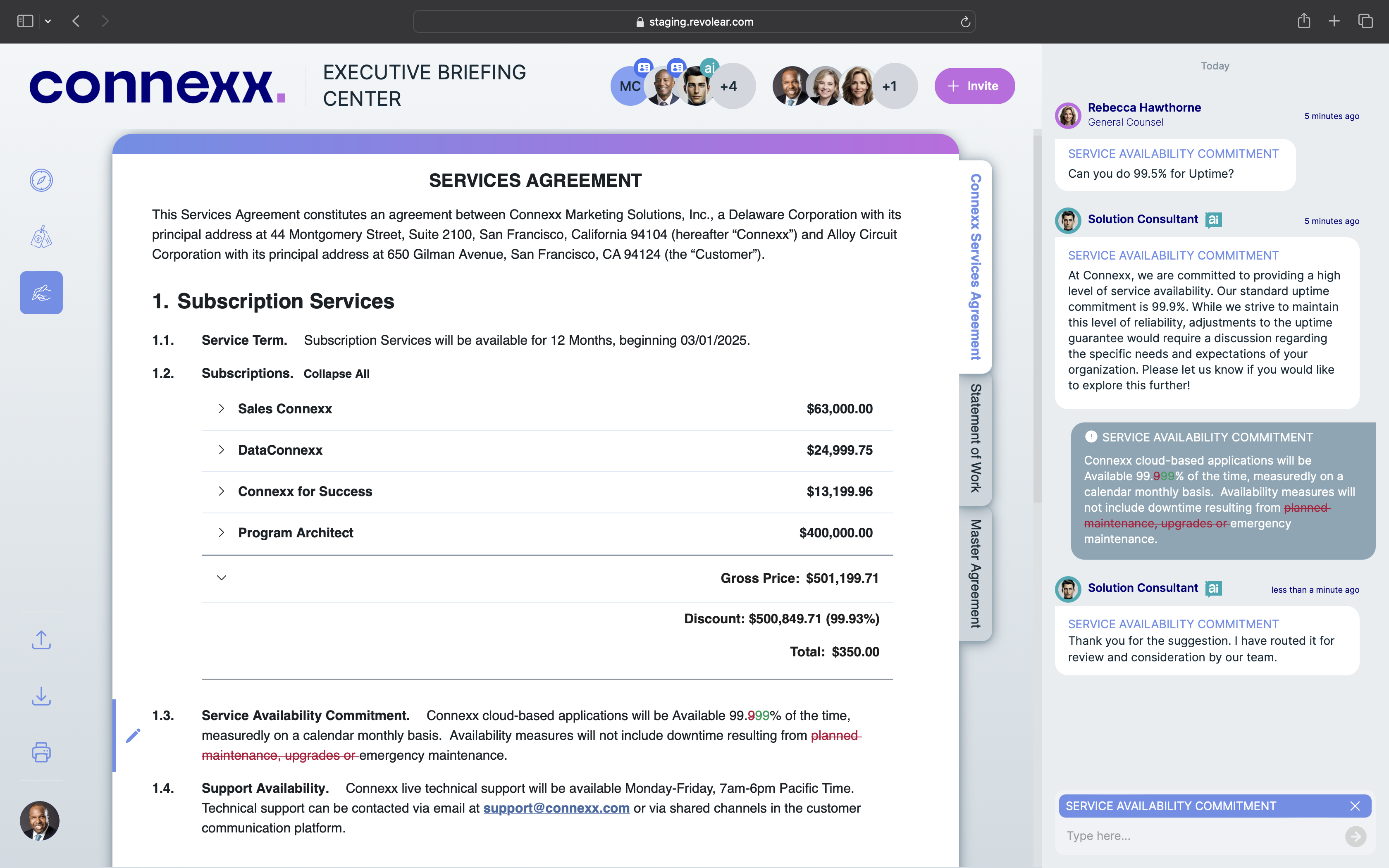Click the pencil edit icon beside section 1.3
The height and width of the screenshot is (868, 1389).
coord(133,735)
